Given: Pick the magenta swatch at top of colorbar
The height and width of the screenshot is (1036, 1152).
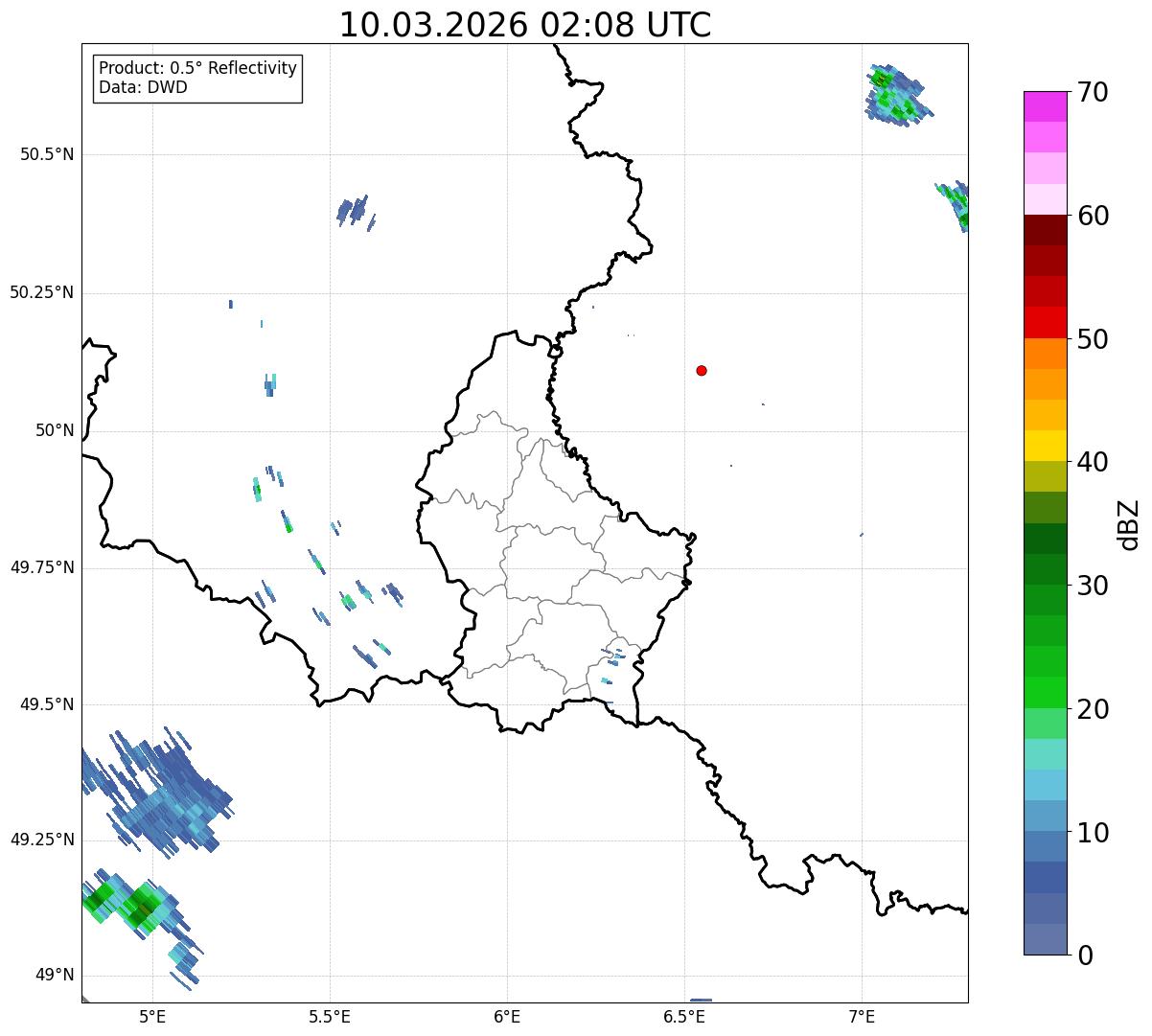Looking at the screenshot, I should (x=1045, y=106).
